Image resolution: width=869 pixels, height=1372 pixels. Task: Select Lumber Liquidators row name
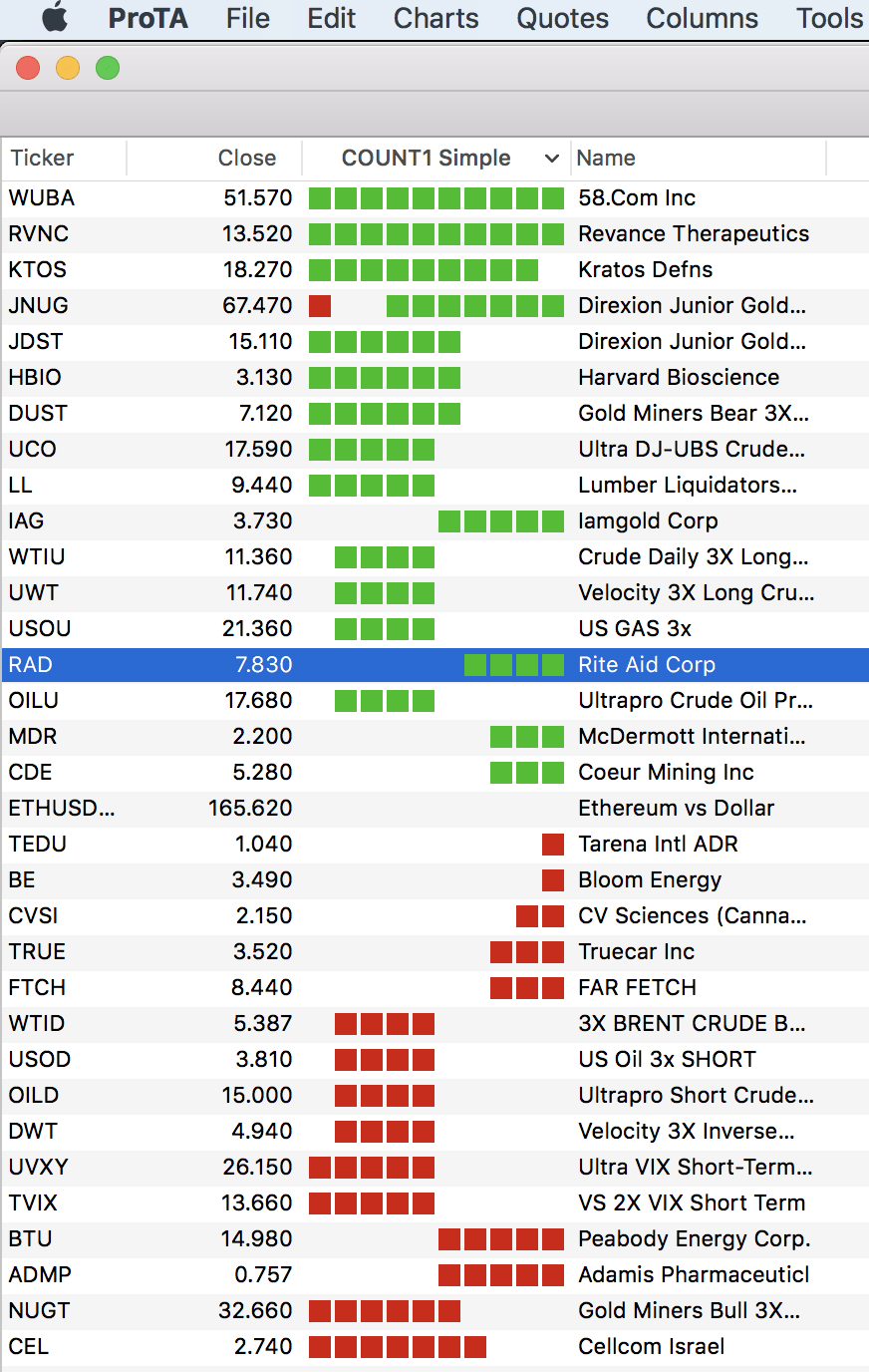688,485
